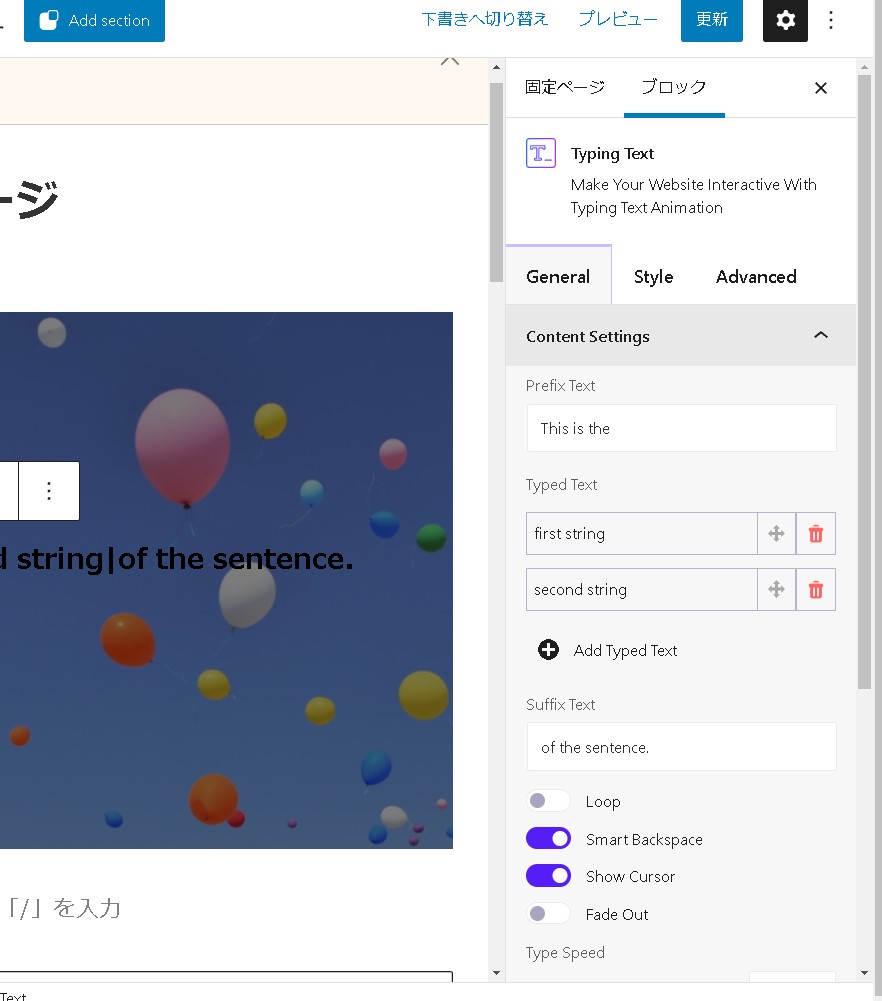Disable the Smart Backspace toggle
Image resolution: width=882 pixels, height=1001 pixels.
[548, 839]
